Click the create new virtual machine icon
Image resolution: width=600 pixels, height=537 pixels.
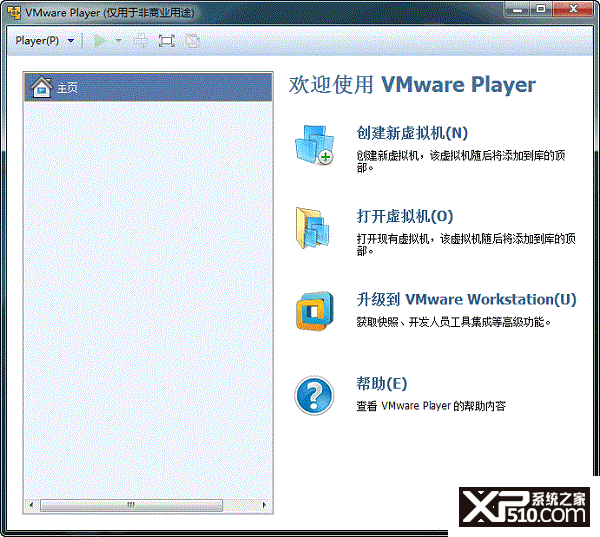[x=315, y=145]
